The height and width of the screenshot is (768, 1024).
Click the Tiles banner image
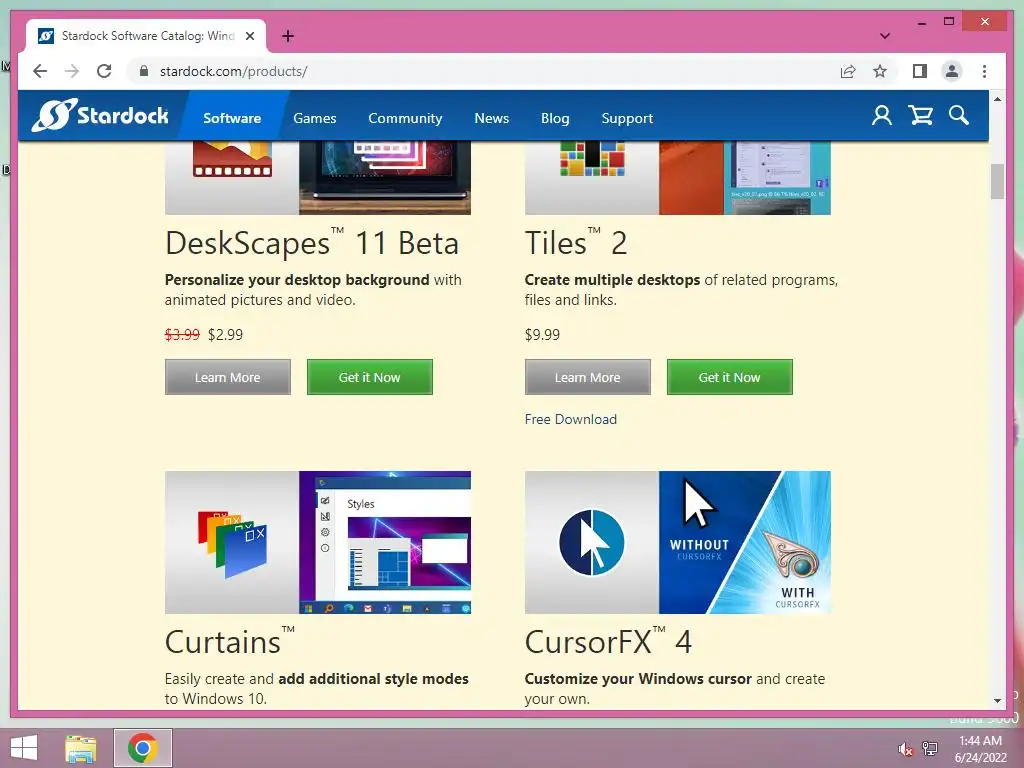(x=677, y=178)
